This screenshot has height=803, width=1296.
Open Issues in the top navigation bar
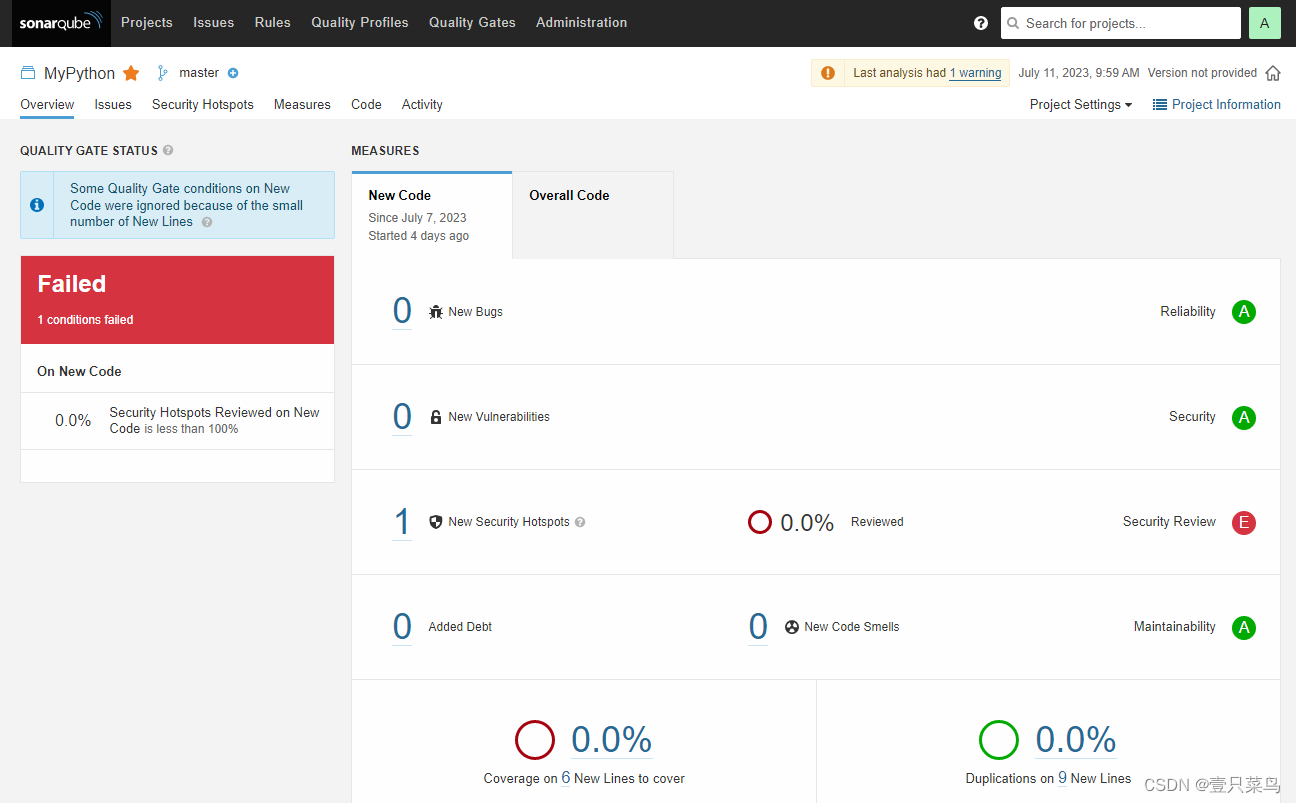pyautogui.click(x=213, y=22)
